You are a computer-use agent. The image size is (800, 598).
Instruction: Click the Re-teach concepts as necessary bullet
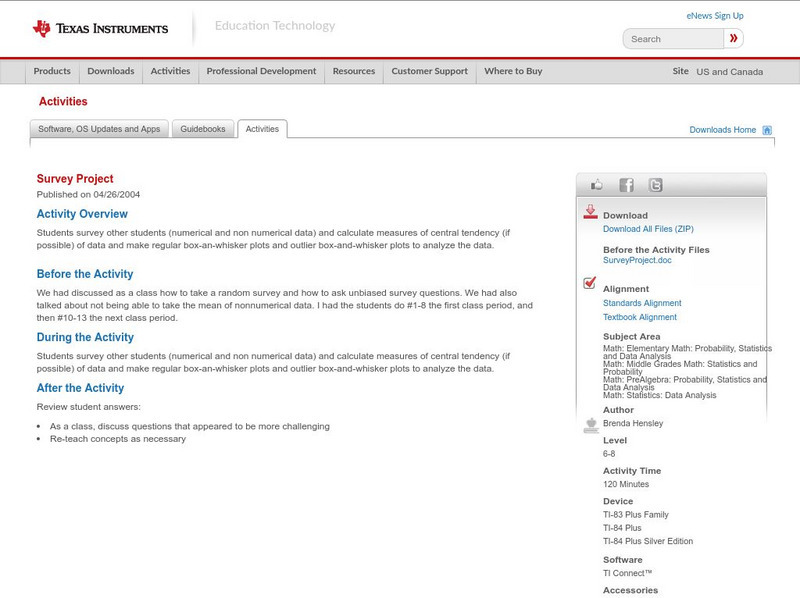tap(118, 439)
